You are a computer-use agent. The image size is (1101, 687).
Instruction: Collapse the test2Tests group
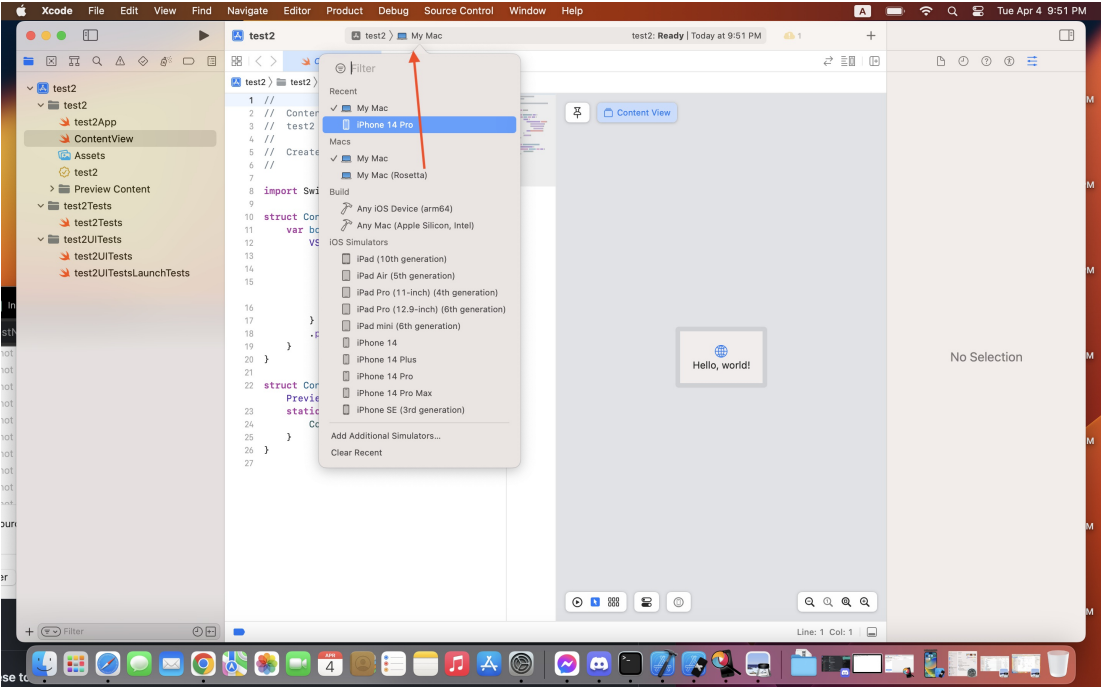[41, 206]
